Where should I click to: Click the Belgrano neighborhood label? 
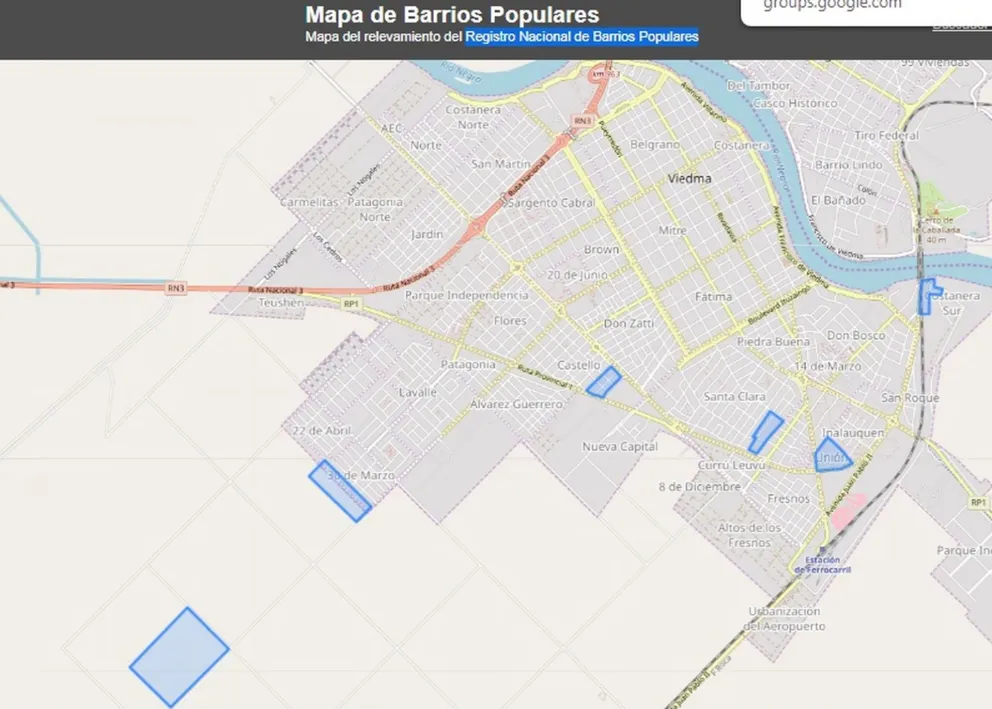click(x=655, y=144)
